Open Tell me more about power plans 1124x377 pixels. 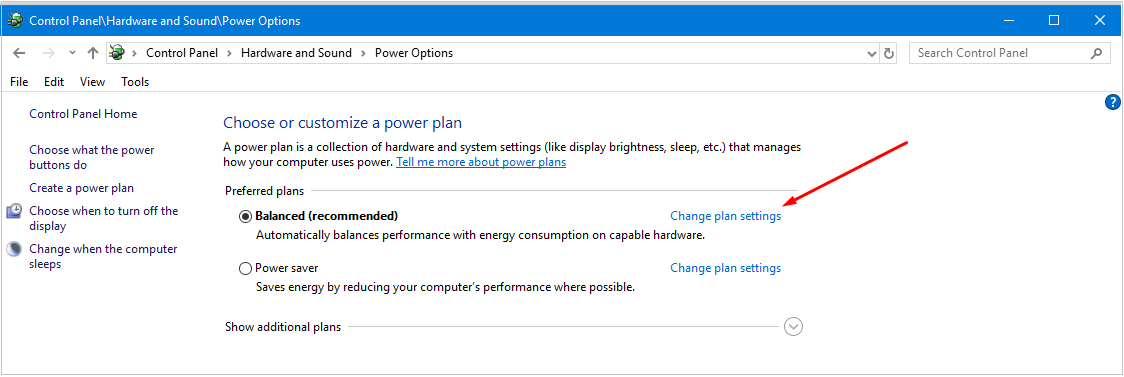point(481,162)
